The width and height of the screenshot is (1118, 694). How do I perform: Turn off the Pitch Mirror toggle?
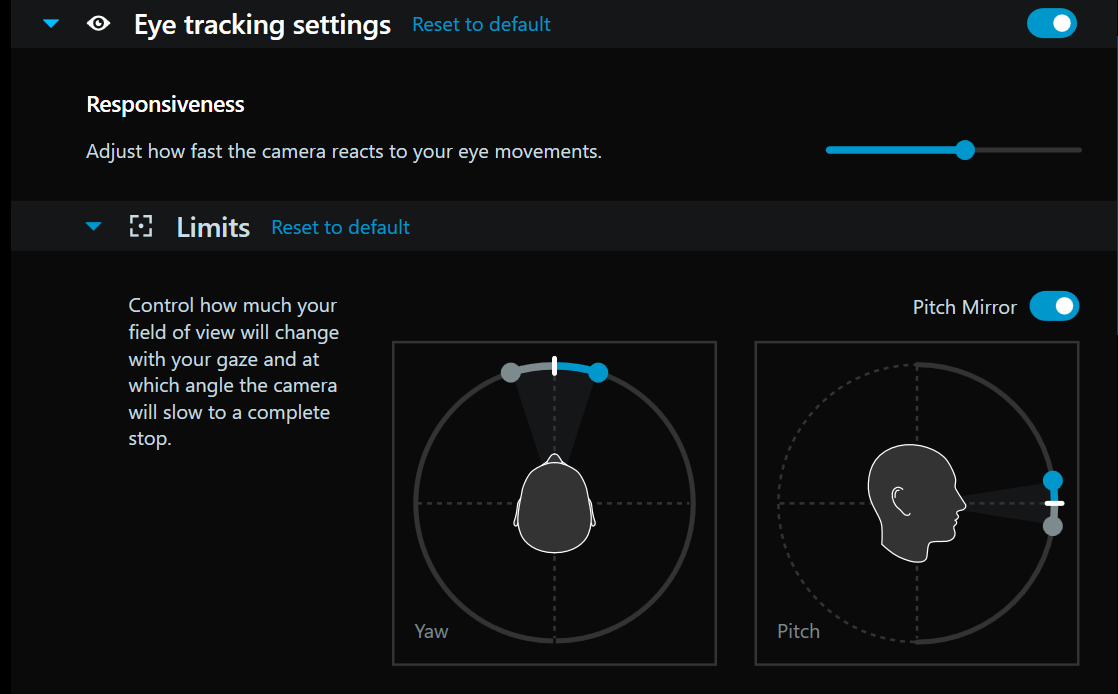[x=1054, y=306]
